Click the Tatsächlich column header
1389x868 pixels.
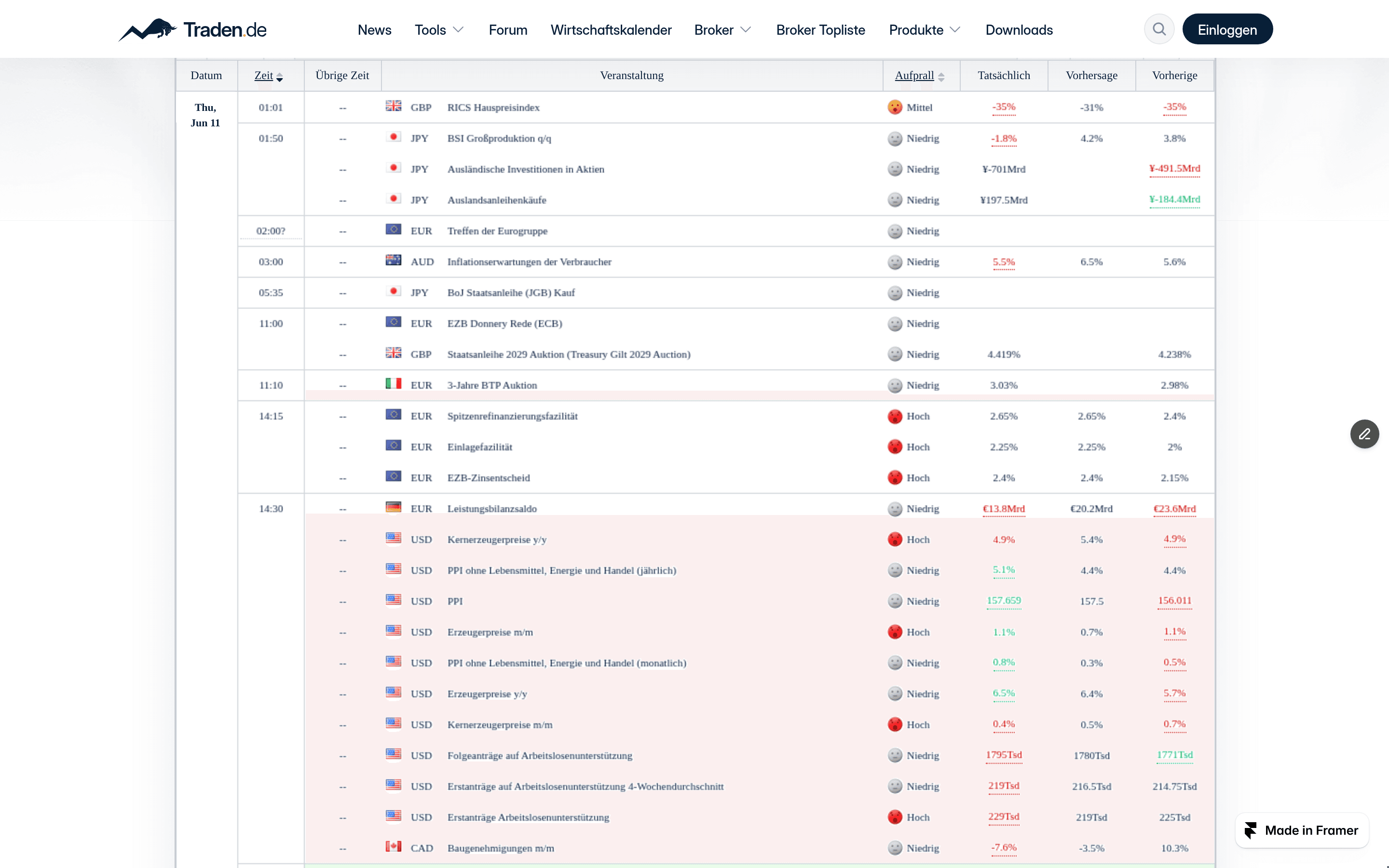(x=1003, y=75)
